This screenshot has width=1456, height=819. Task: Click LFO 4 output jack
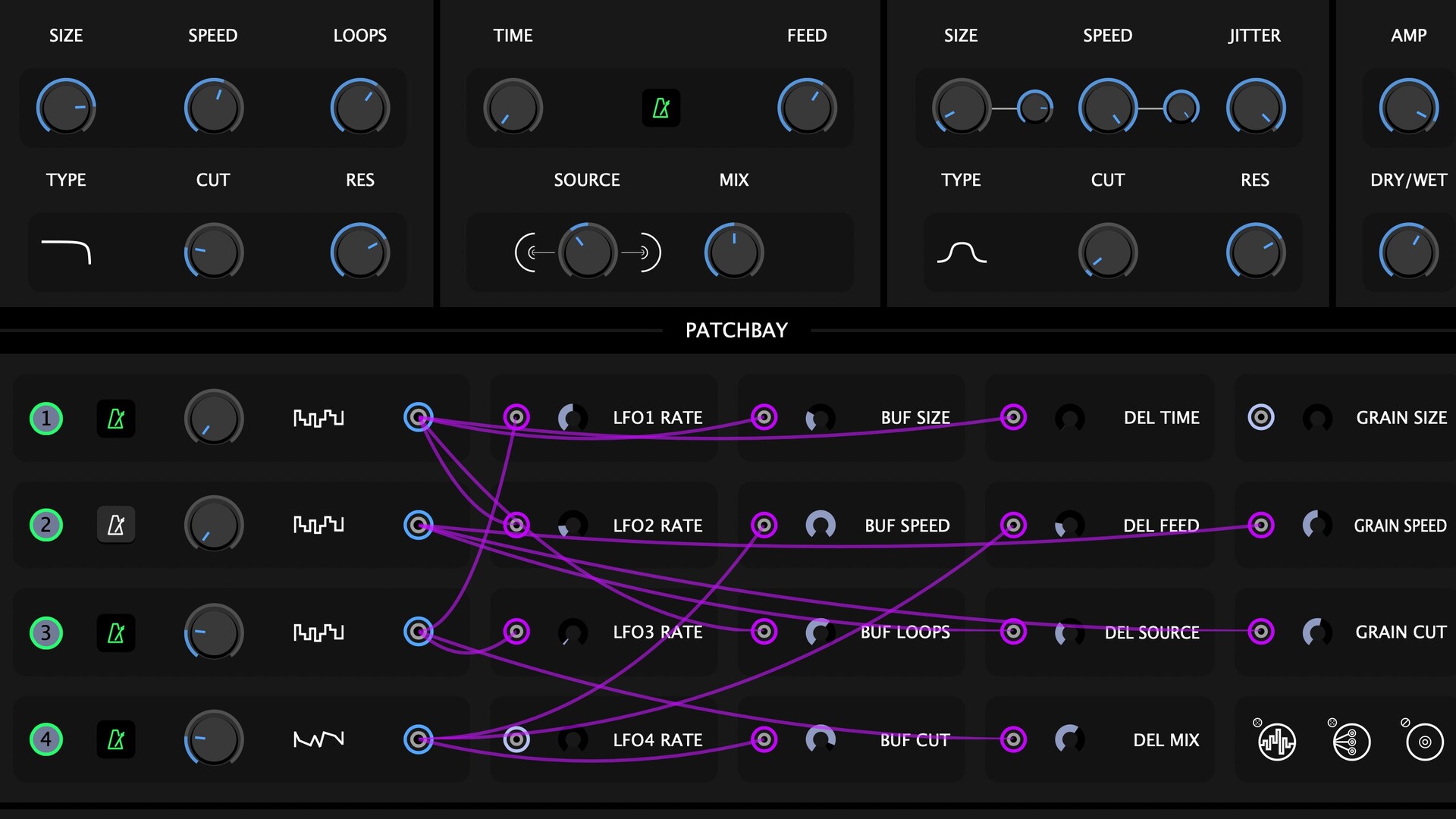[419, 739]
